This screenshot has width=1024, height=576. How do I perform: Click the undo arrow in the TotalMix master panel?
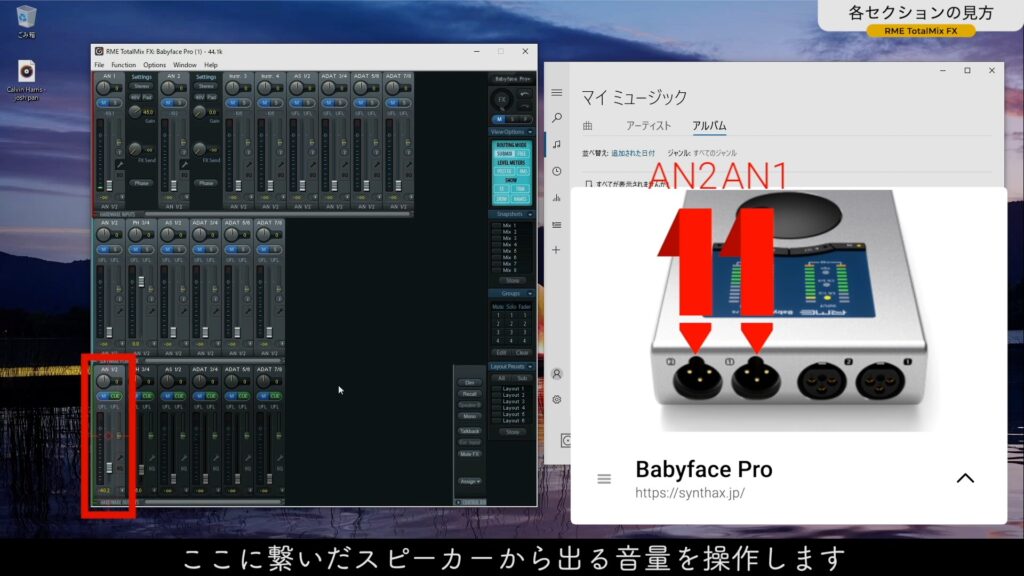(524, 95)
